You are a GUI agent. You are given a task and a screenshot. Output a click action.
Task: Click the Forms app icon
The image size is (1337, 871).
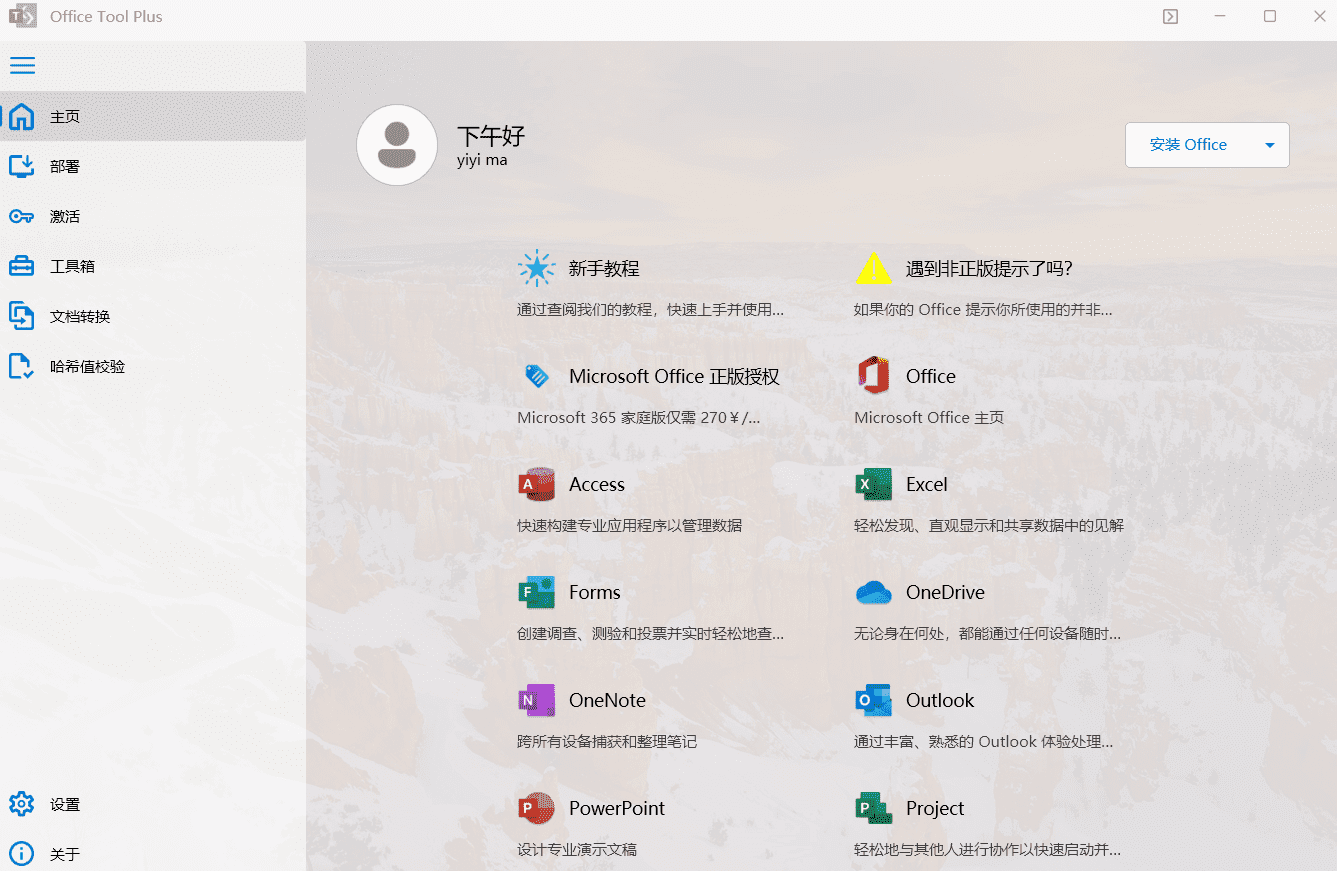[537, 592]
